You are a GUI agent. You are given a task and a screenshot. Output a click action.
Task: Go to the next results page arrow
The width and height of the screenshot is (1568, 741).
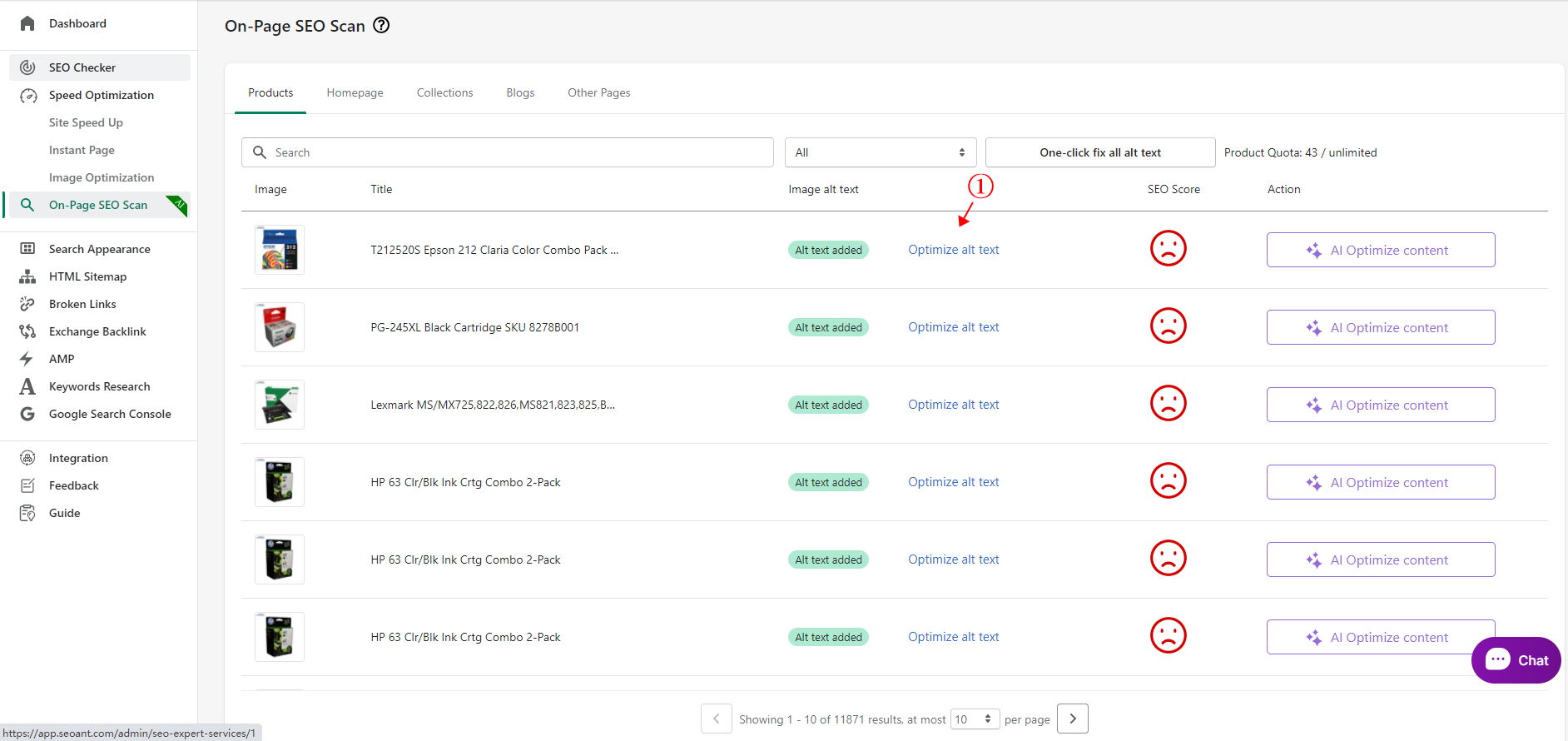[1073, 719]
